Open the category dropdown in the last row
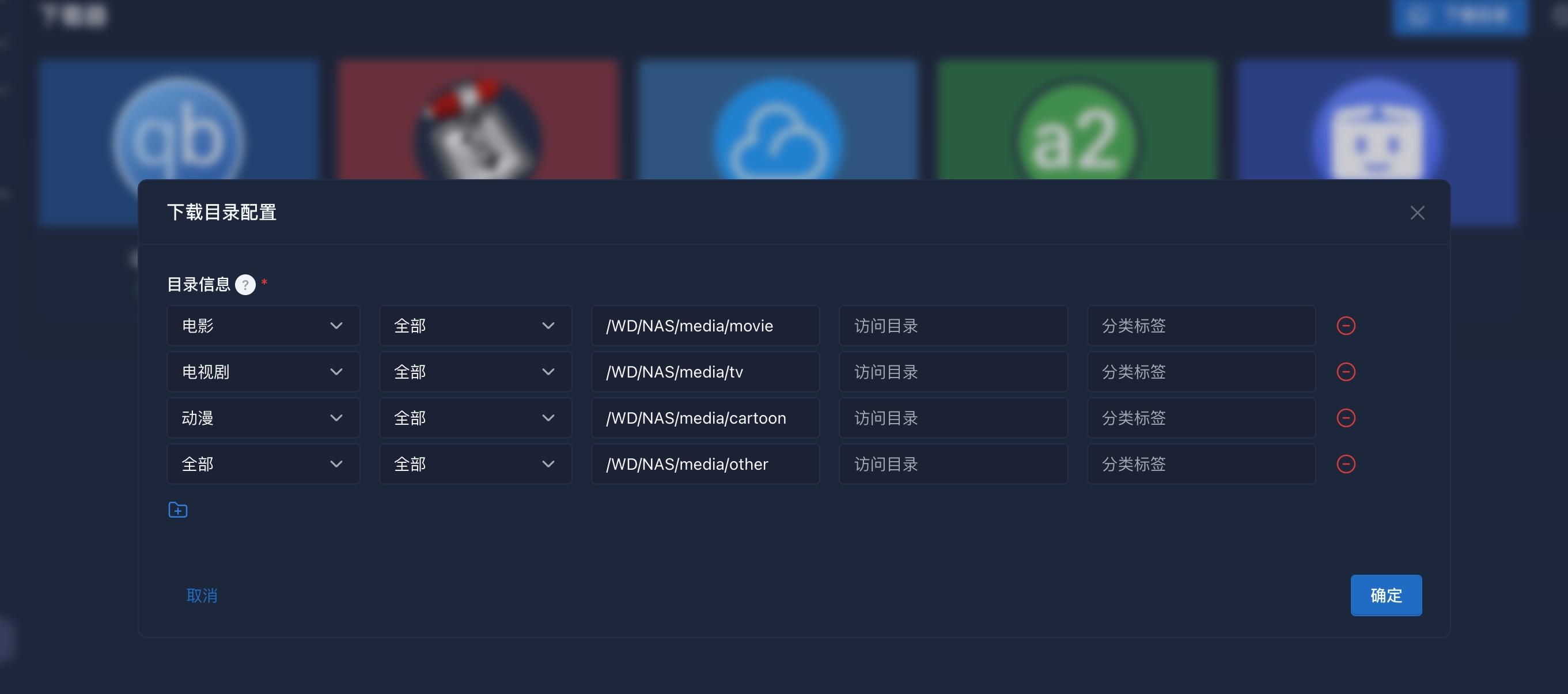The width and height of the screenshot is (1568, 694). click(x=475, y=464)
